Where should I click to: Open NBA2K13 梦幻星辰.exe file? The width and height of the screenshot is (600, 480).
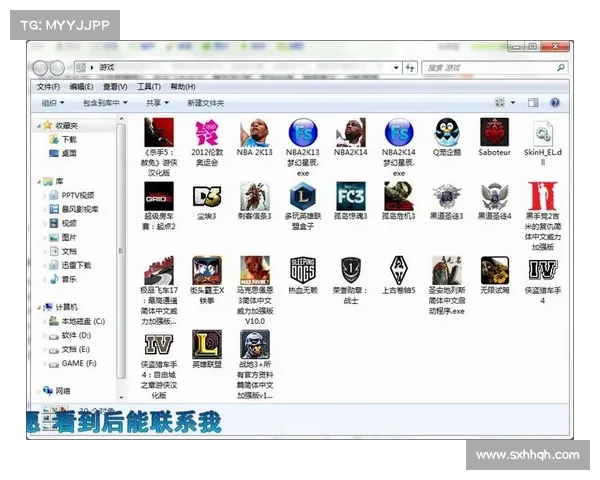tap(303, 132)
